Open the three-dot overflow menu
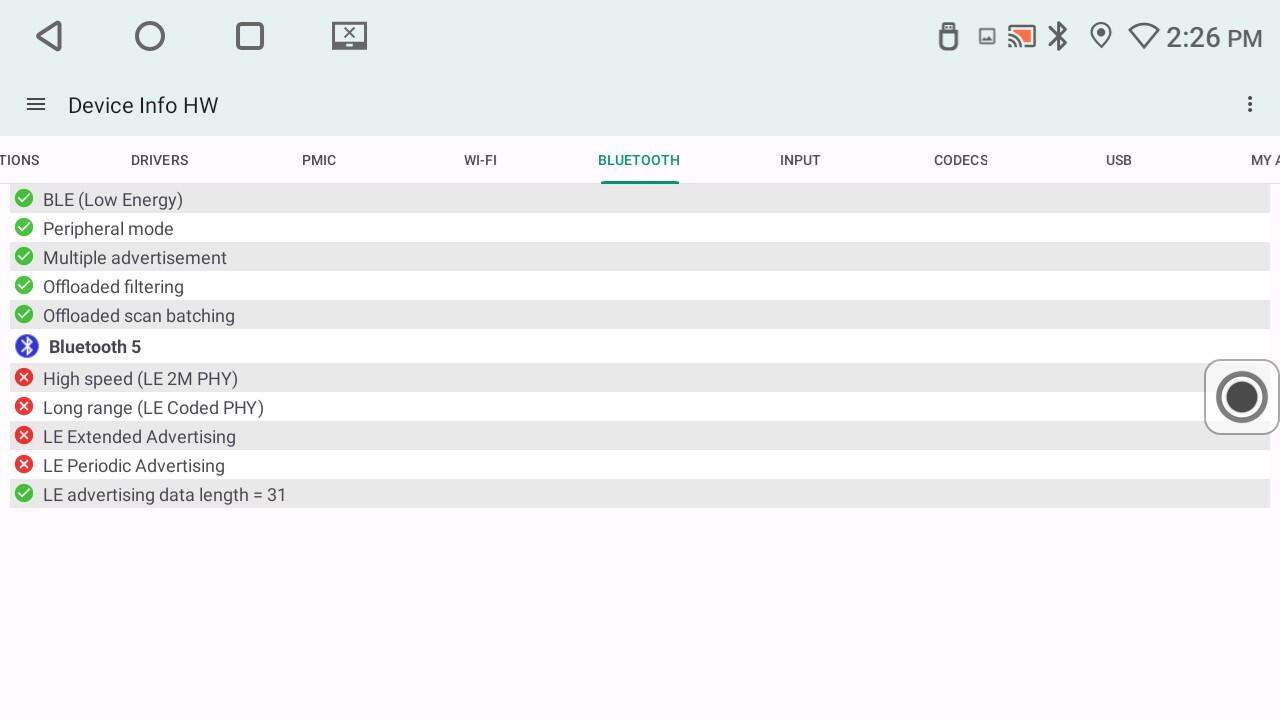Viewport: 1280px width, 720px height. [1249, 105]
